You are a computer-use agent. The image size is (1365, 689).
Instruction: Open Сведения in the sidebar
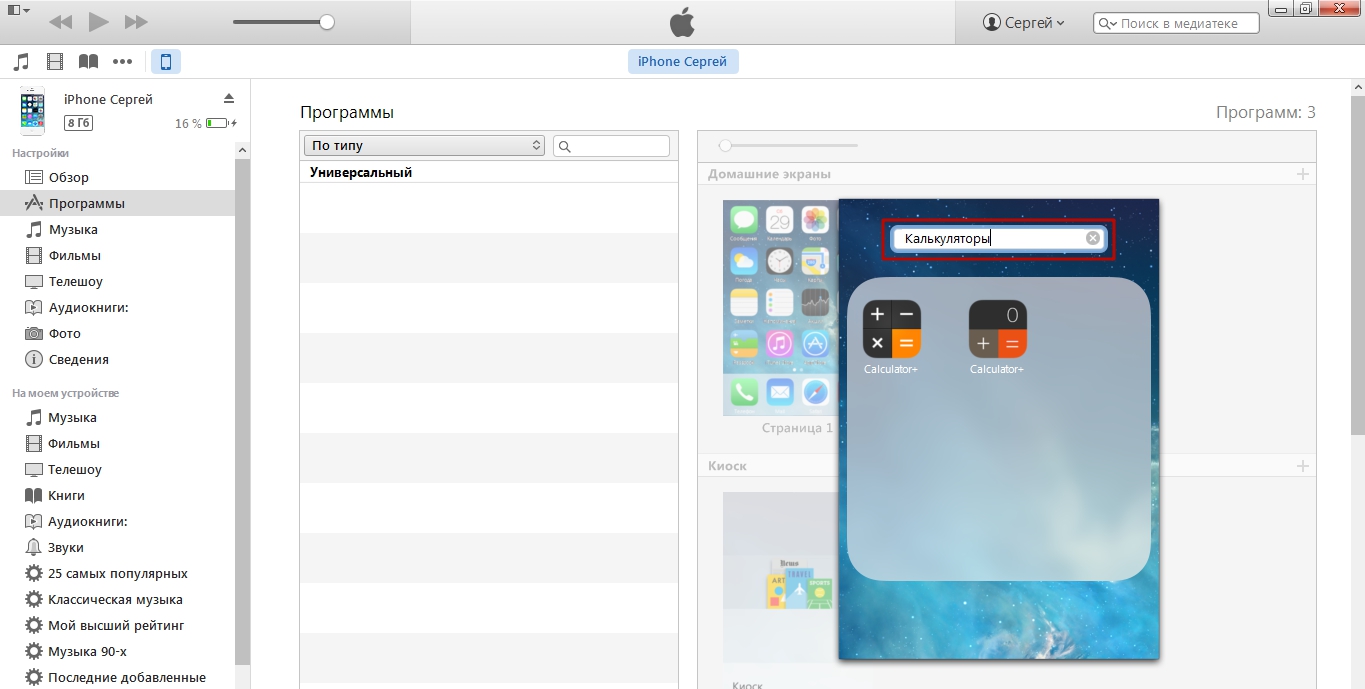click(x=78, y=359)
